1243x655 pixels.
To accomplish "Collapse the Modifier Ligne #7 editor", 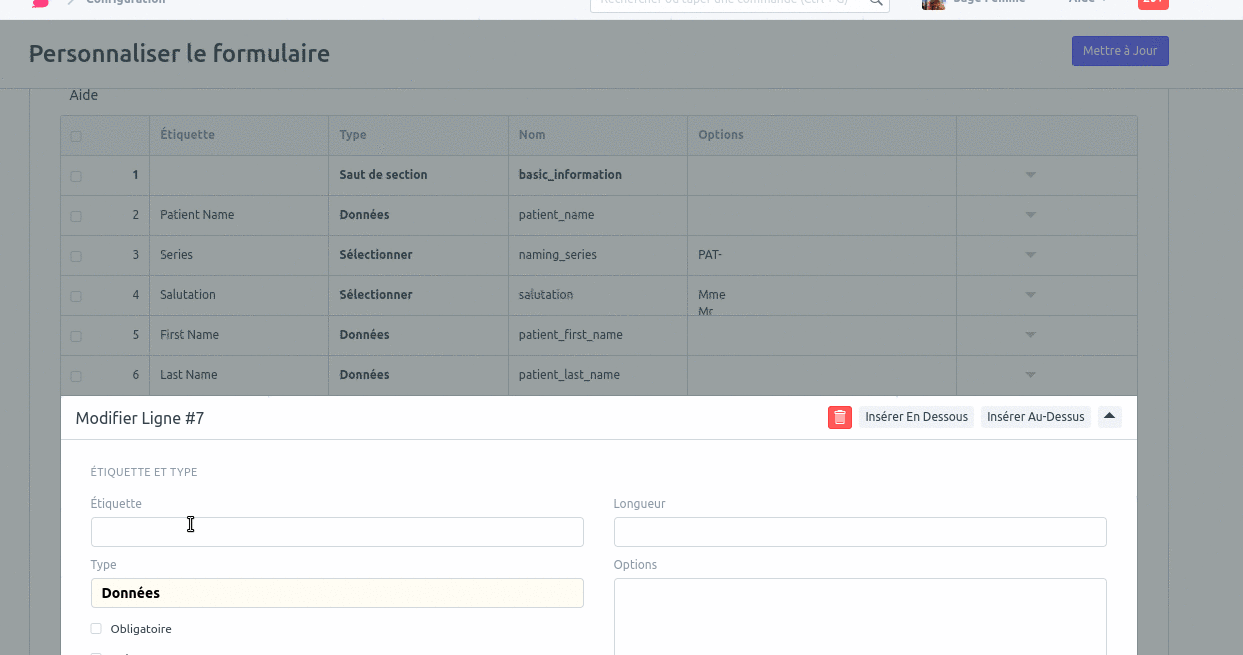I will (1109, 416).
